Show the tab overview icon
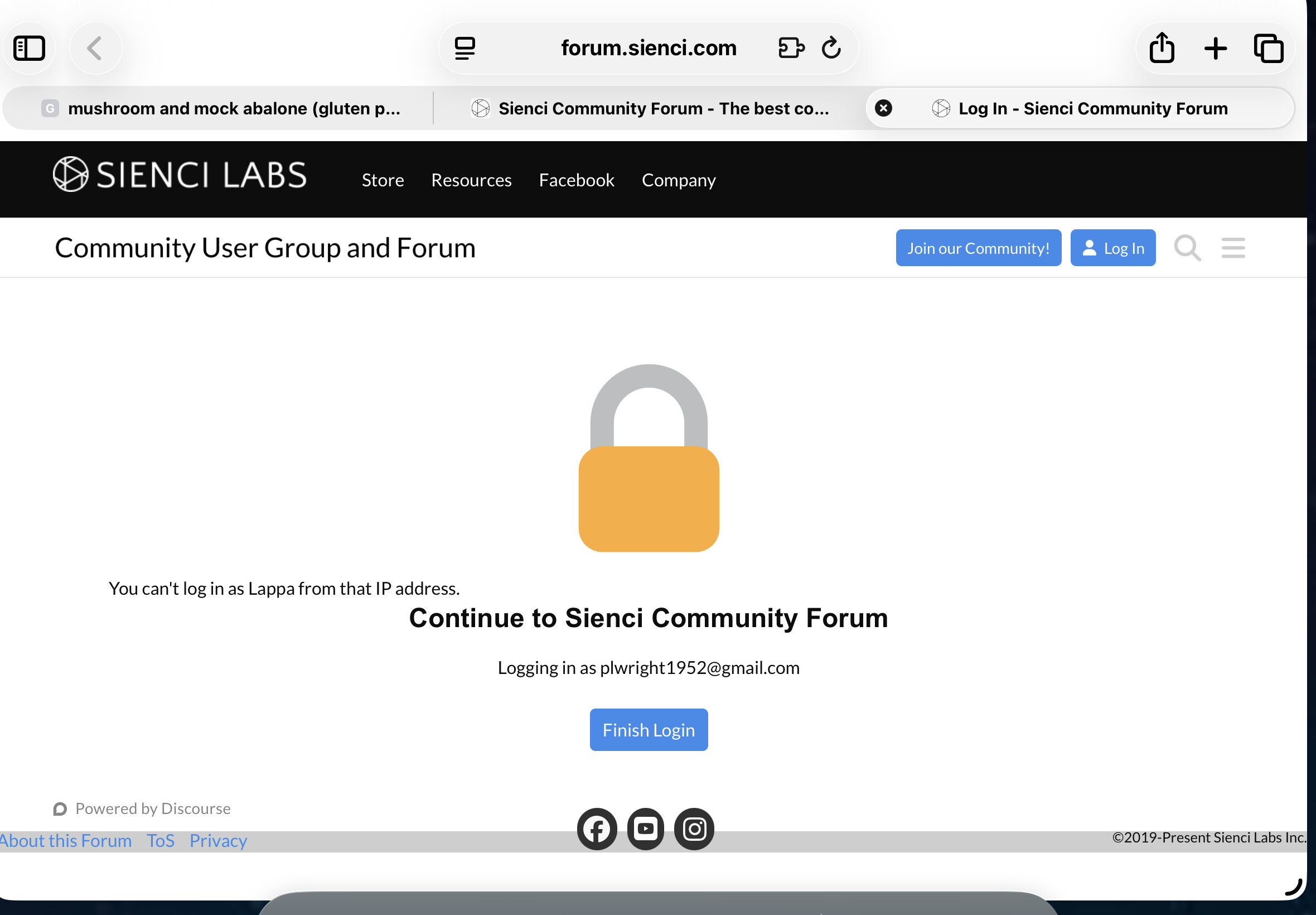The image size is (1316, 915). pos(1269,48)
